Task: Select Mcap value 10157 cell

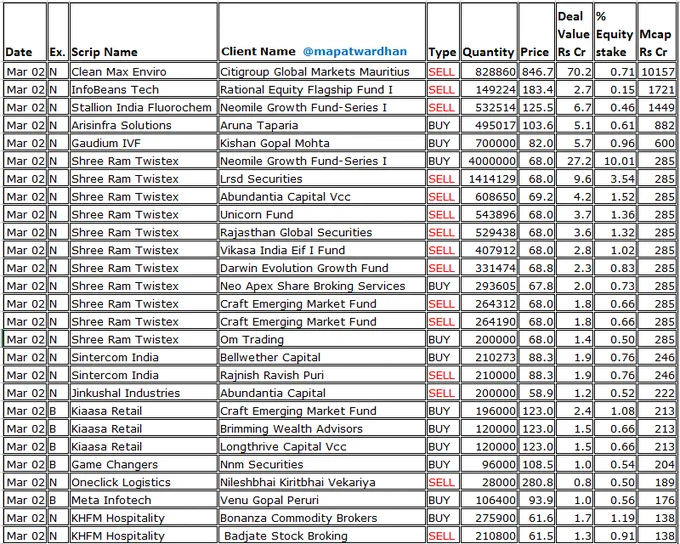Action: coord(657,72)
